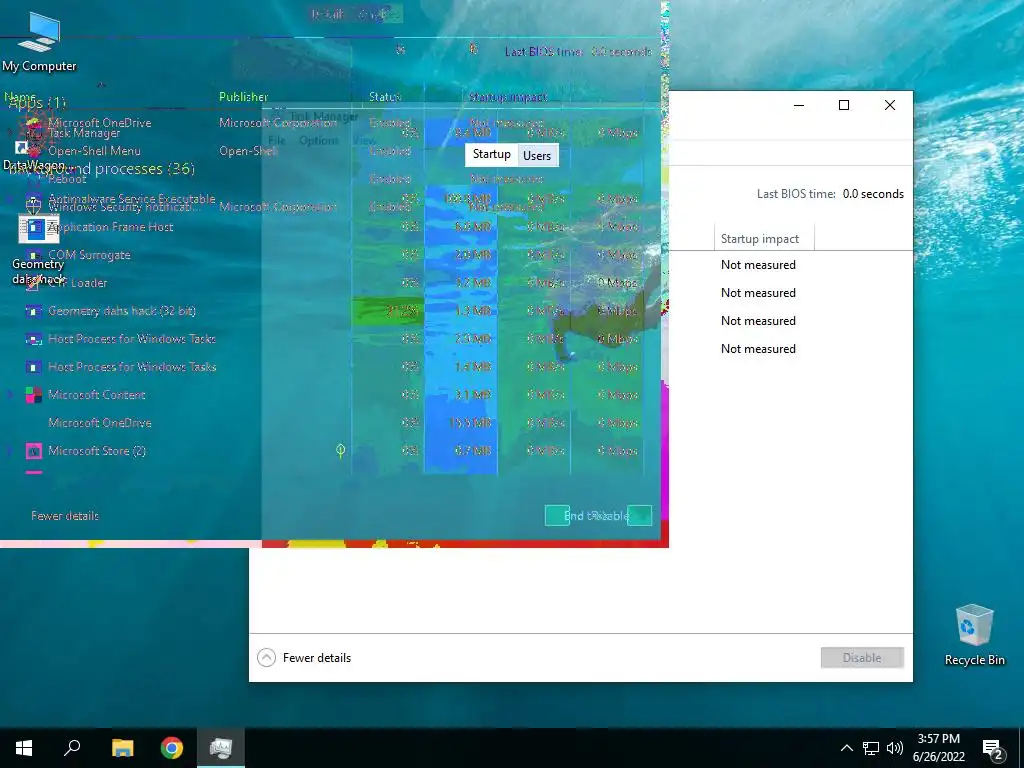Maximize the white Task Manager window
The width and height of the screenshot is (1024, 768).
pyautogui.click(x=844, y=105)
